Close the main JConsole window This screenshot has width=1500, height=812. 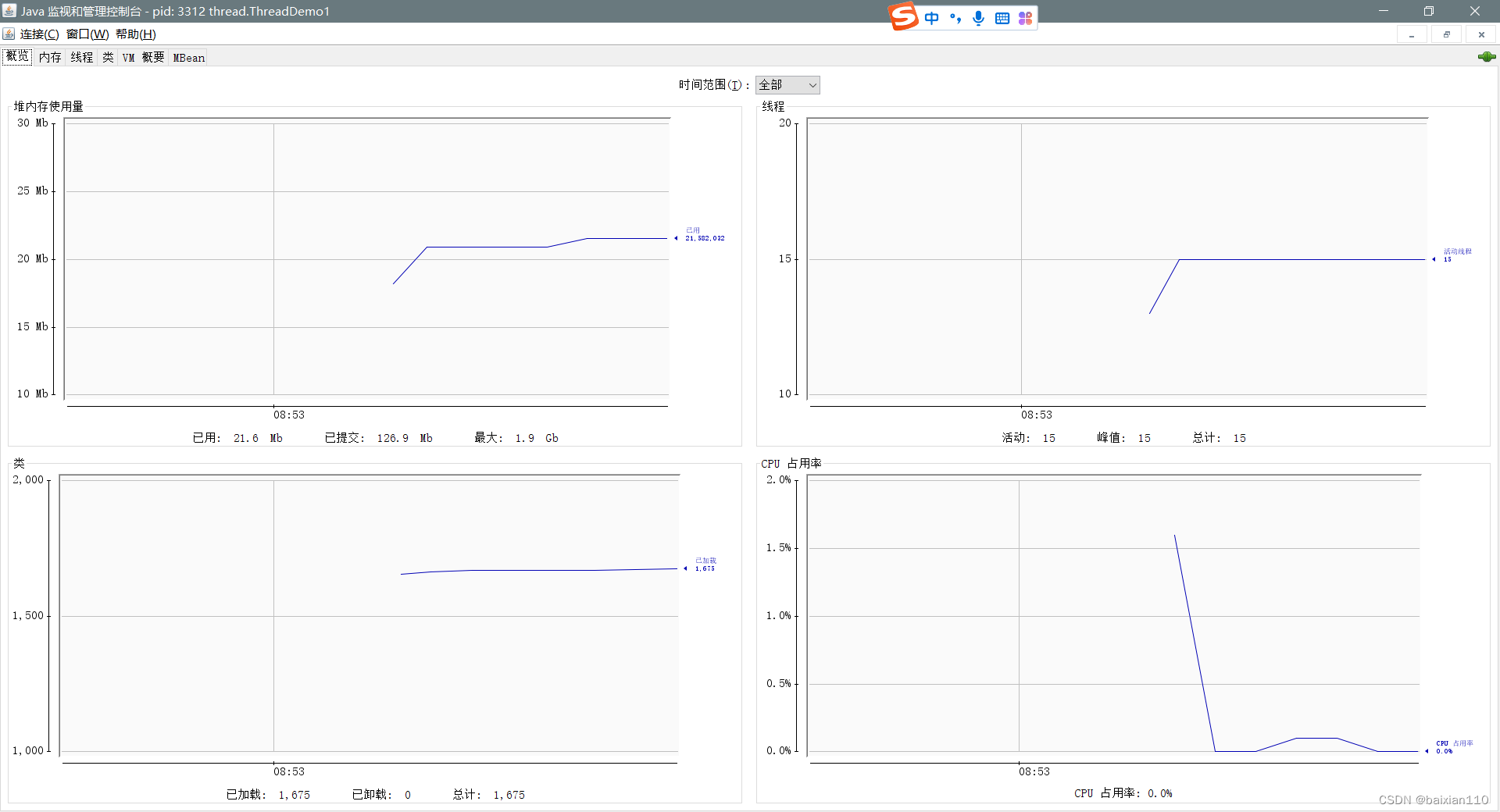coord(1475,11)
